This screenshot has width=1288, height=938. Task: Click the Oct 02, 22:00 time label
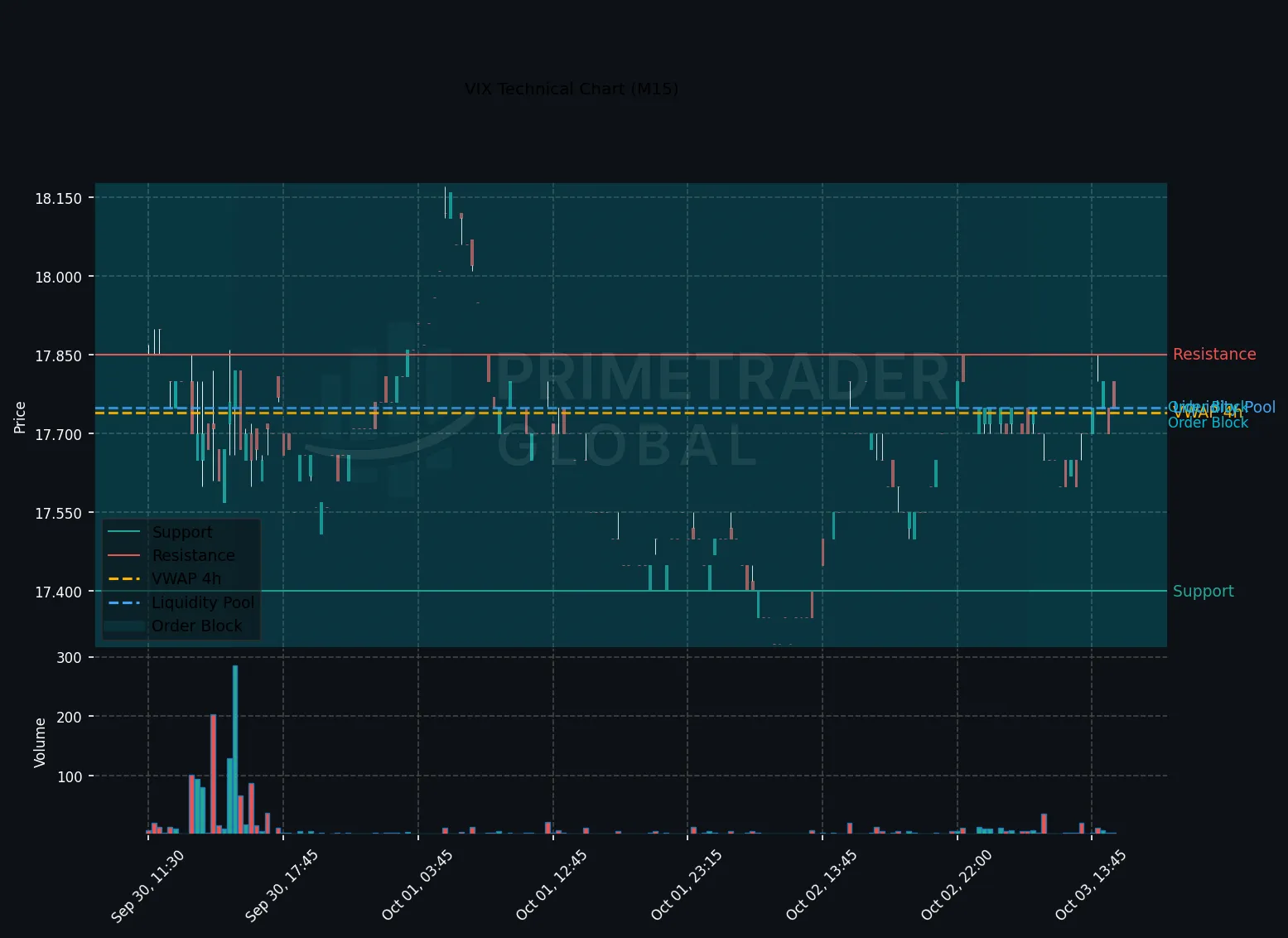pos(957,886)
